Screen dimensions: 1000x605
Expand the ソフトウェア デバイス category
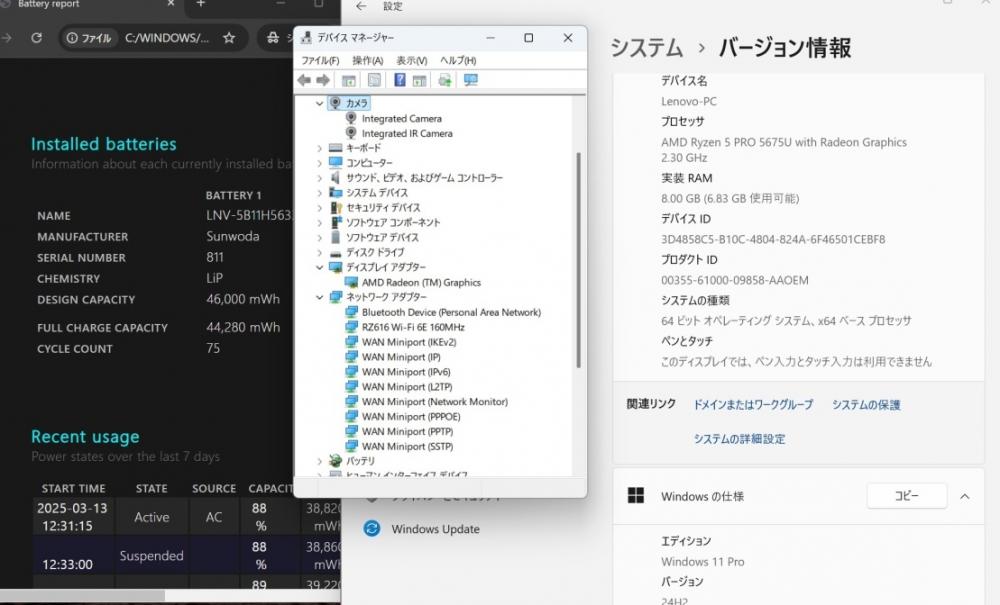pyautogui.click(x=320, y=237)
